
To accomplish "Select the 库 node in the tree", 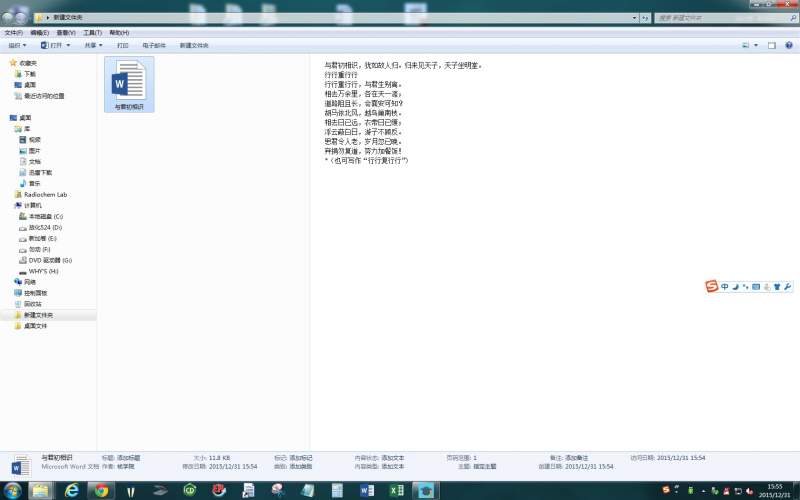I will tap(27, 129).
